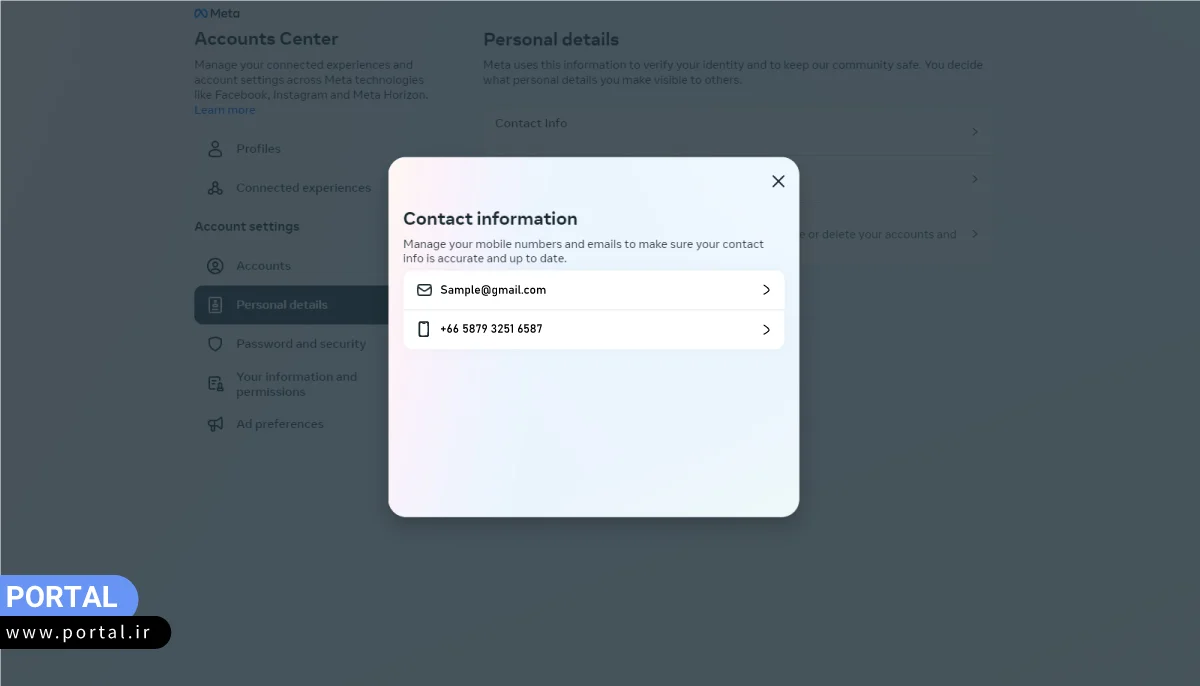
Task: Open the Sample@gmail.com email entry
Action: pos(493,290)
